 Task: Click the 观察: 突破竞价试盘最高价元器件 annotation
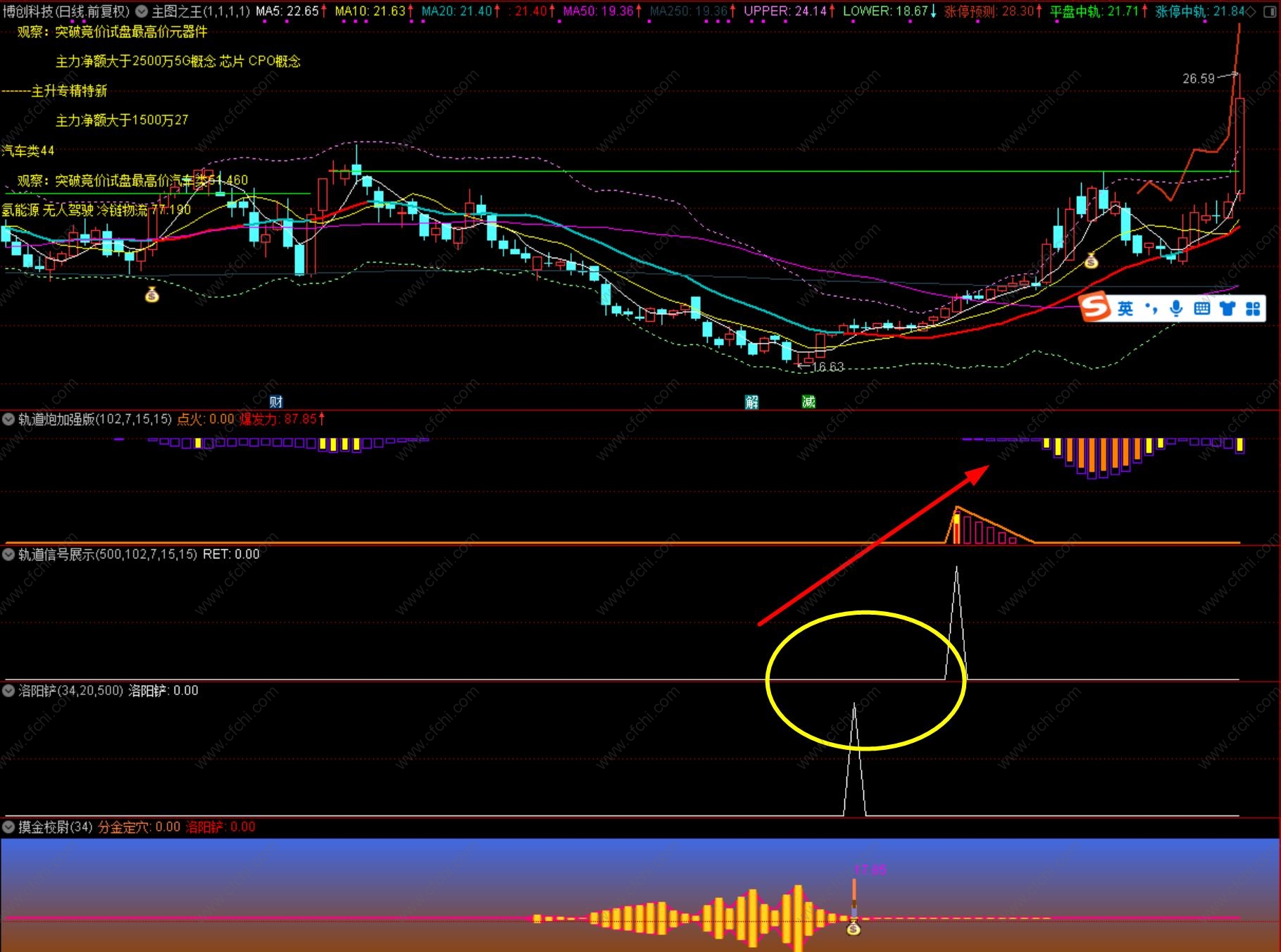coord(112,32)
